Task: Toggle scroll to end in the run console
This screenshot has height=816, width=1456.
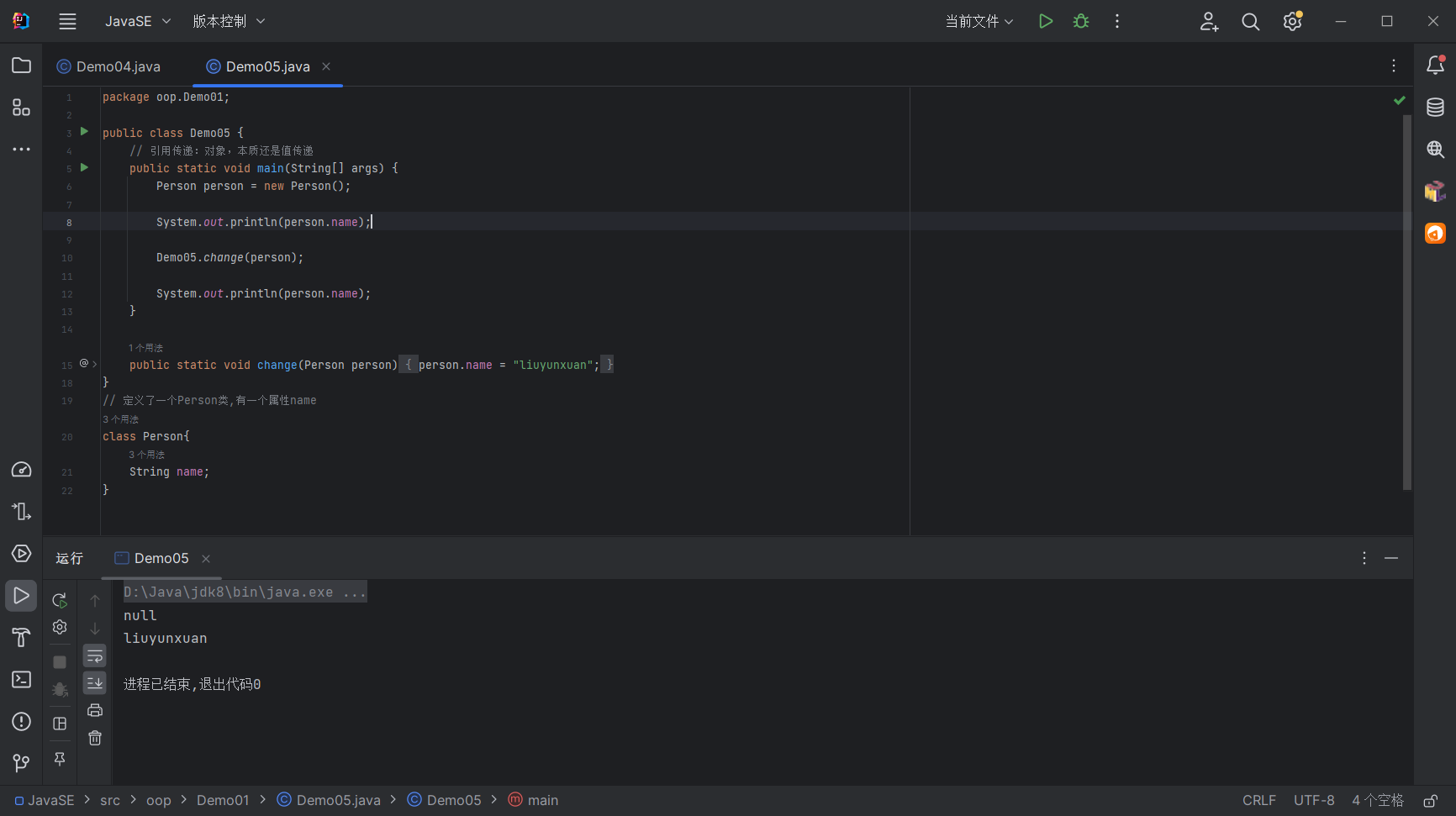Action: point(95,683)
